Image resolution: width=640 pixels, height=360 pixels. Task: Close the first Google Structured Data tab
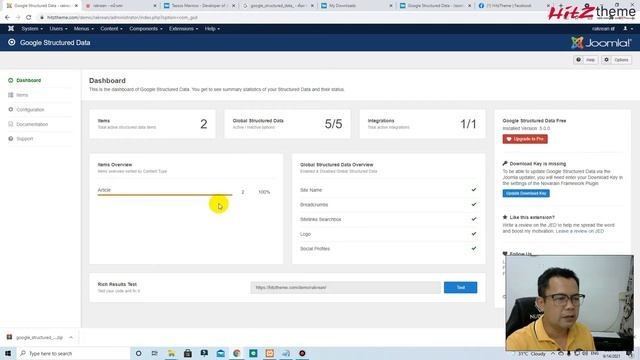click(76, 6)
